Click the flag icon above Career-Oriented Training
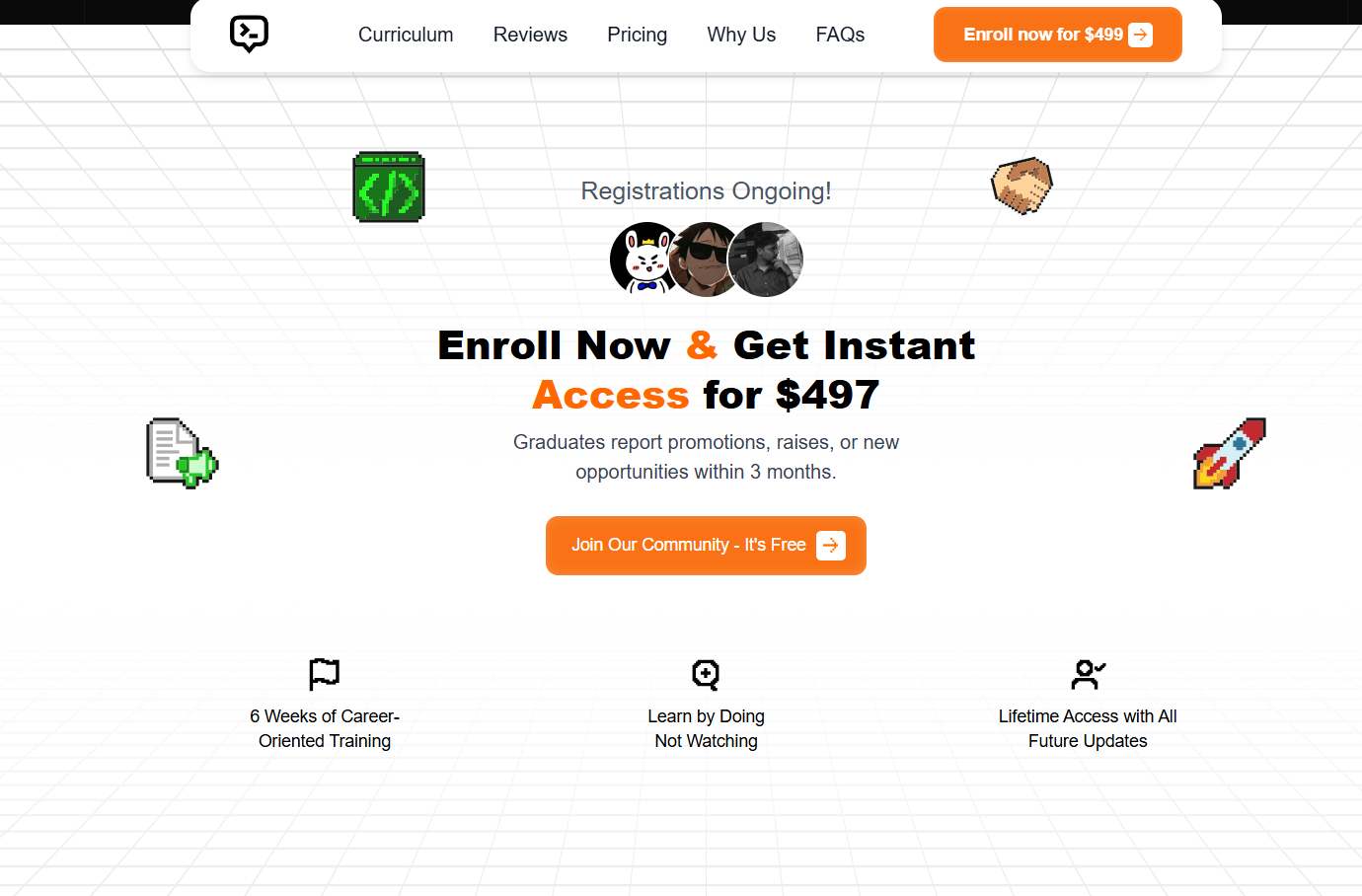 click(x=325, y=674)
